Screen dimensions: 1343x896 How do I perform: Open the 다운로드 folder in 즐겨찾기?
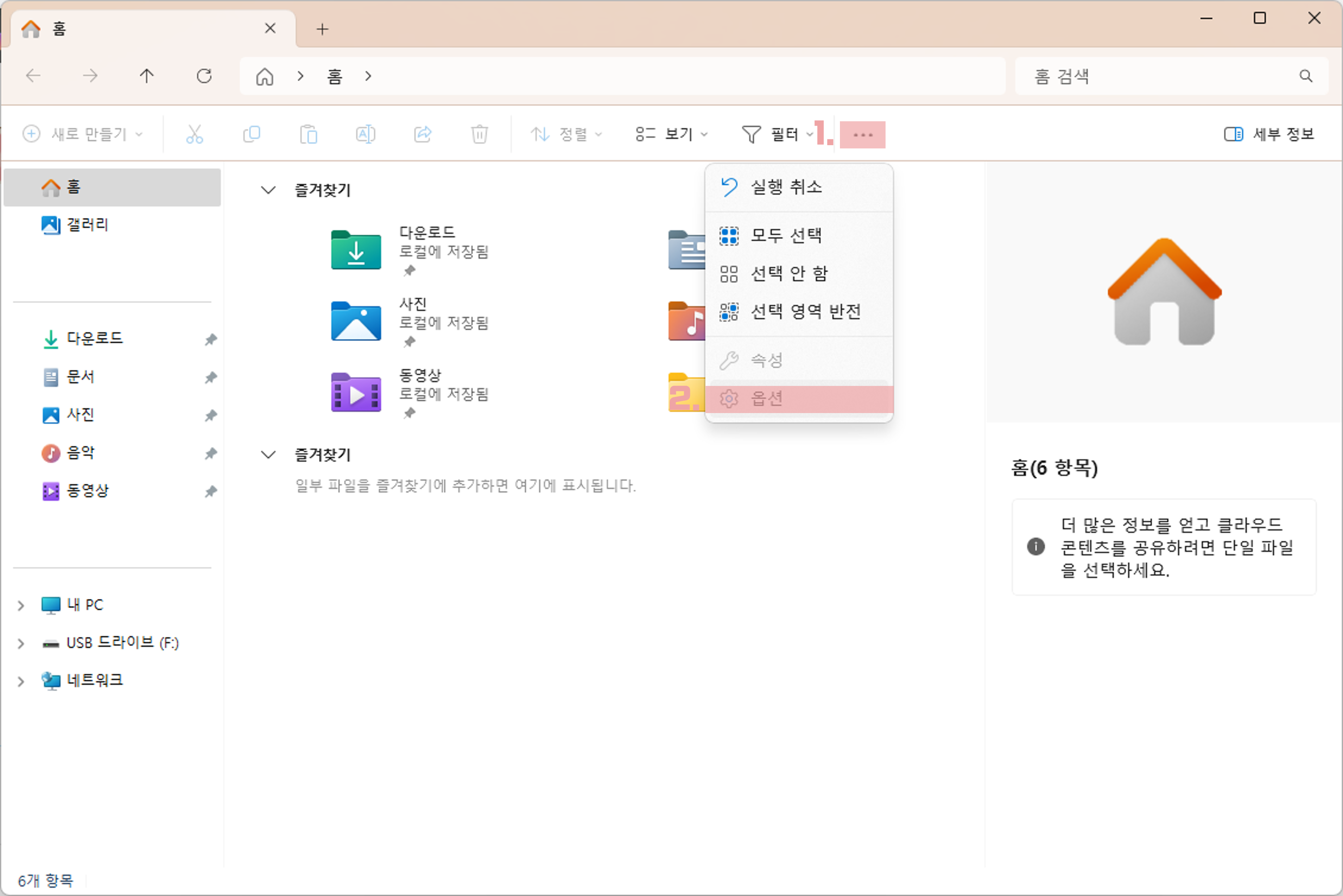tap(356, 250)
